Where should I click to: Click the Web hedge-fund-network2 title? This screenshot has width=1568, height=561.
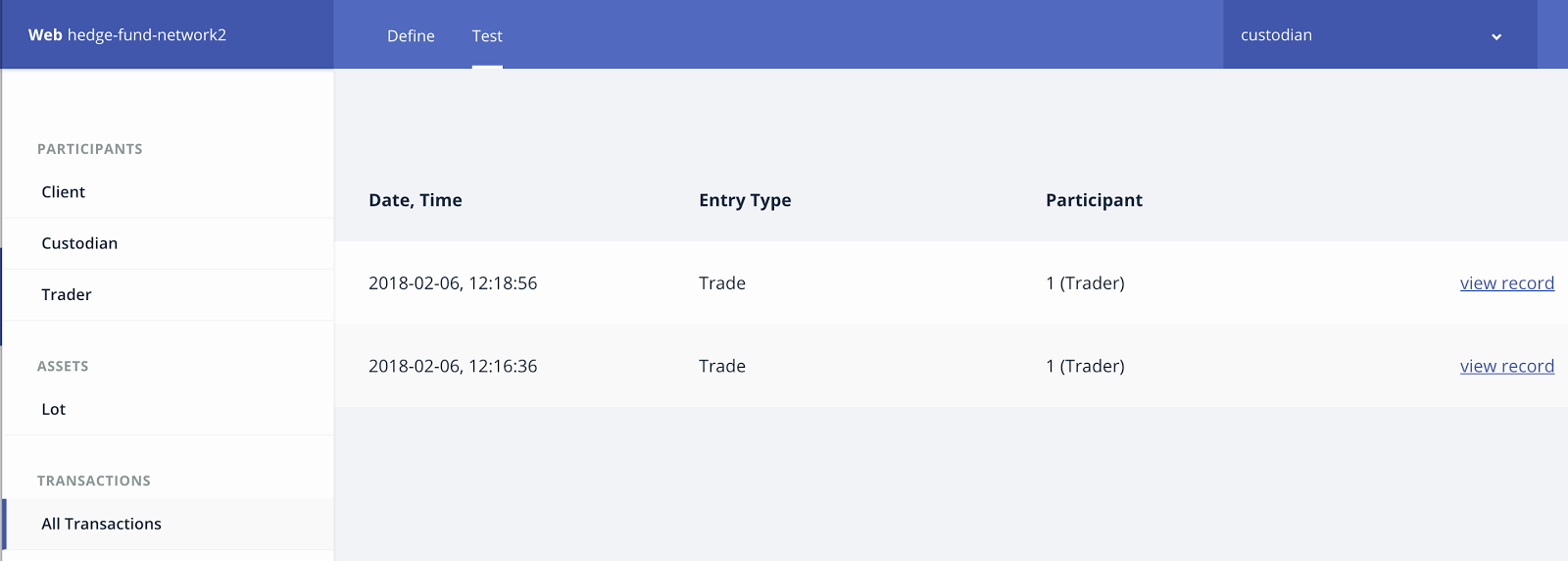point(127,35)
